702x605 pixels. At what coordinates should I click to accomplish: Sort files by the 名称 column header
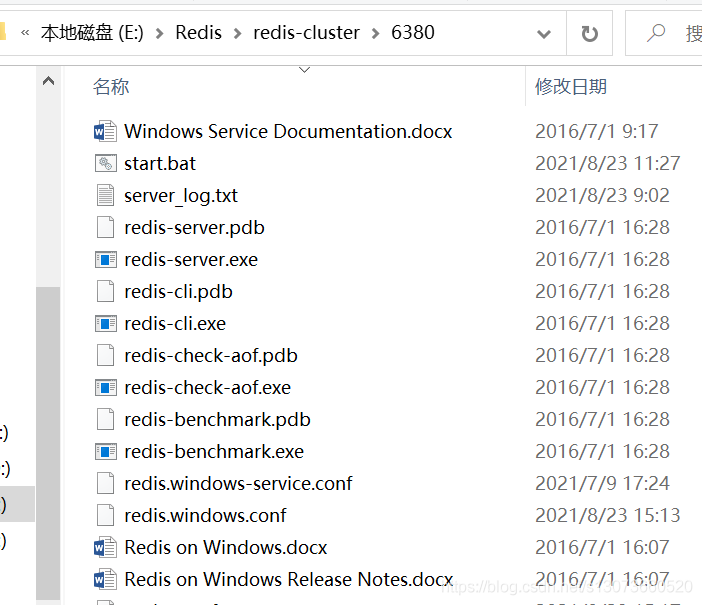pyautogui.click(x=111, y=87)
